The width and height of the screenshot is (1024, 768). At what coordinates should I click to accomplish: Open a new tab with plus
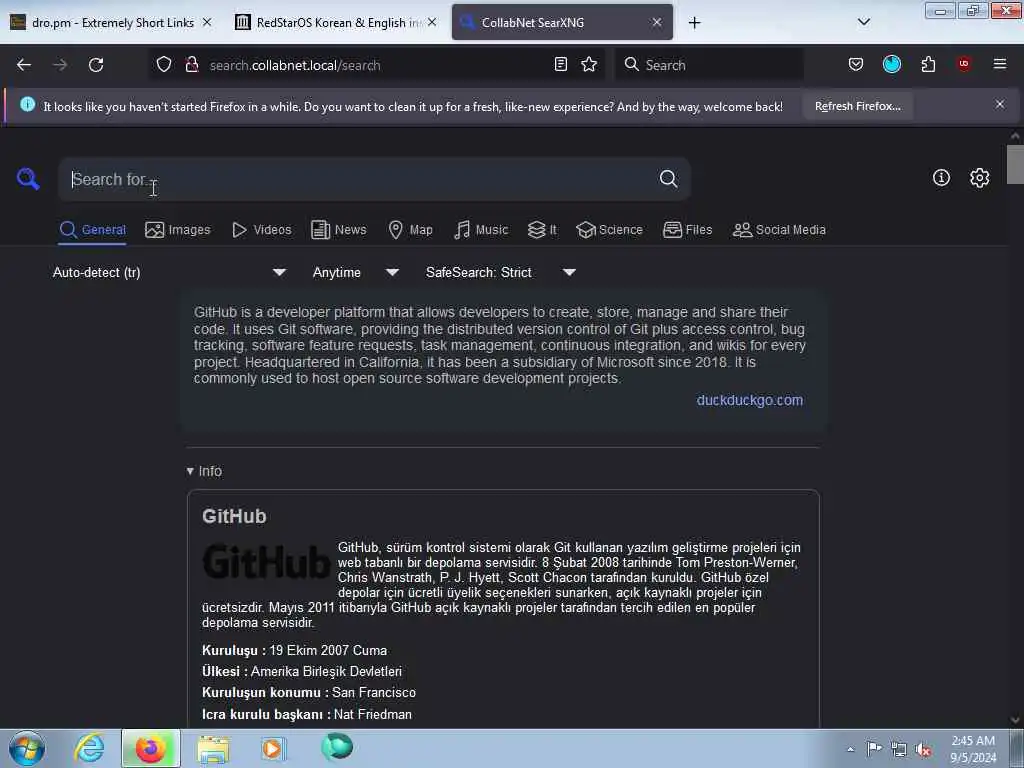694,23
